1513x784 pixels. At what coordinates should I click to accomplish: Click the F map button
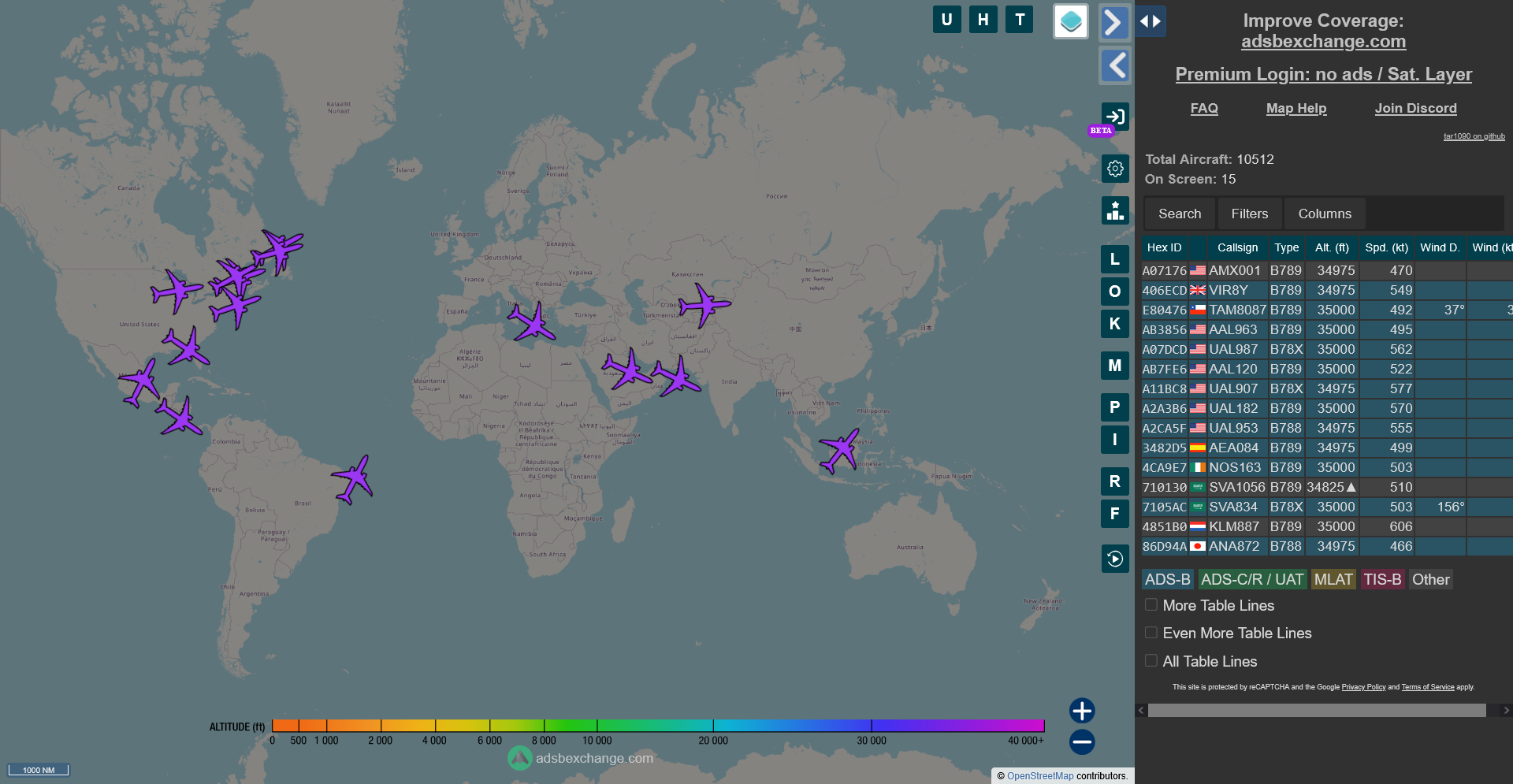(x=1114, y=514)
